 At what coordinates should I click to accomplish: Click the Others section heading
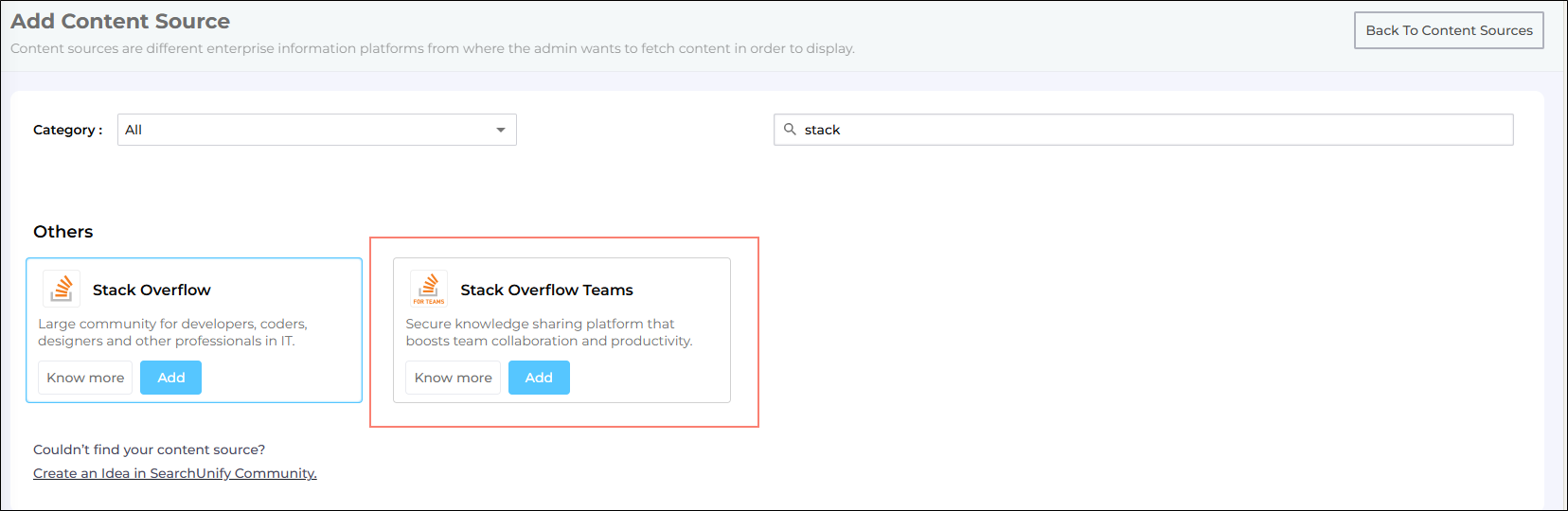tap(63, 232)
